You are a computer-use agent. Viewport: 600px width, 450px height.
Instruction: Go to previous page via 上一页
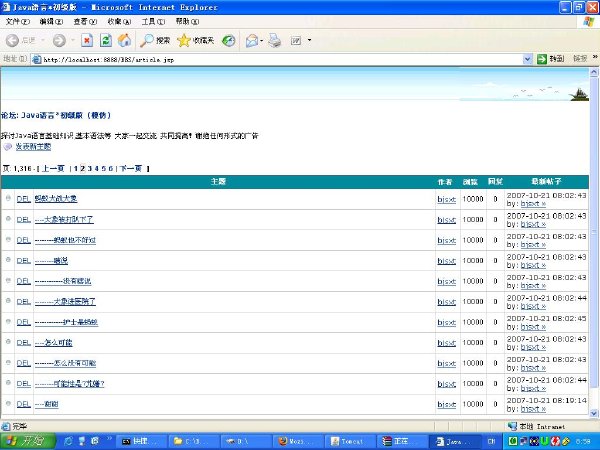click(x=53, y=168)
